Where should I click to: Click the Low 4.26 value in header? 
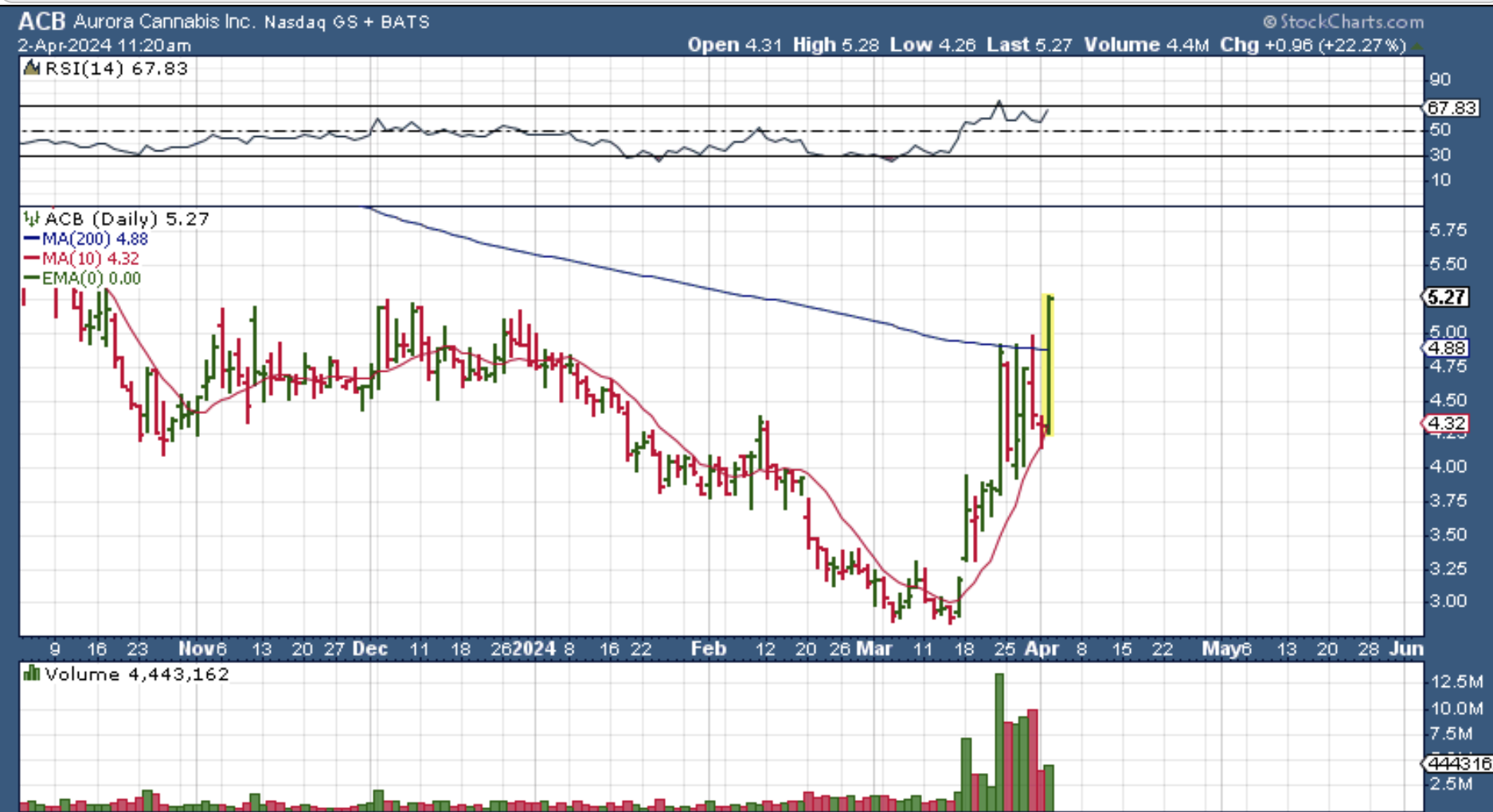(x=933, y=45)
